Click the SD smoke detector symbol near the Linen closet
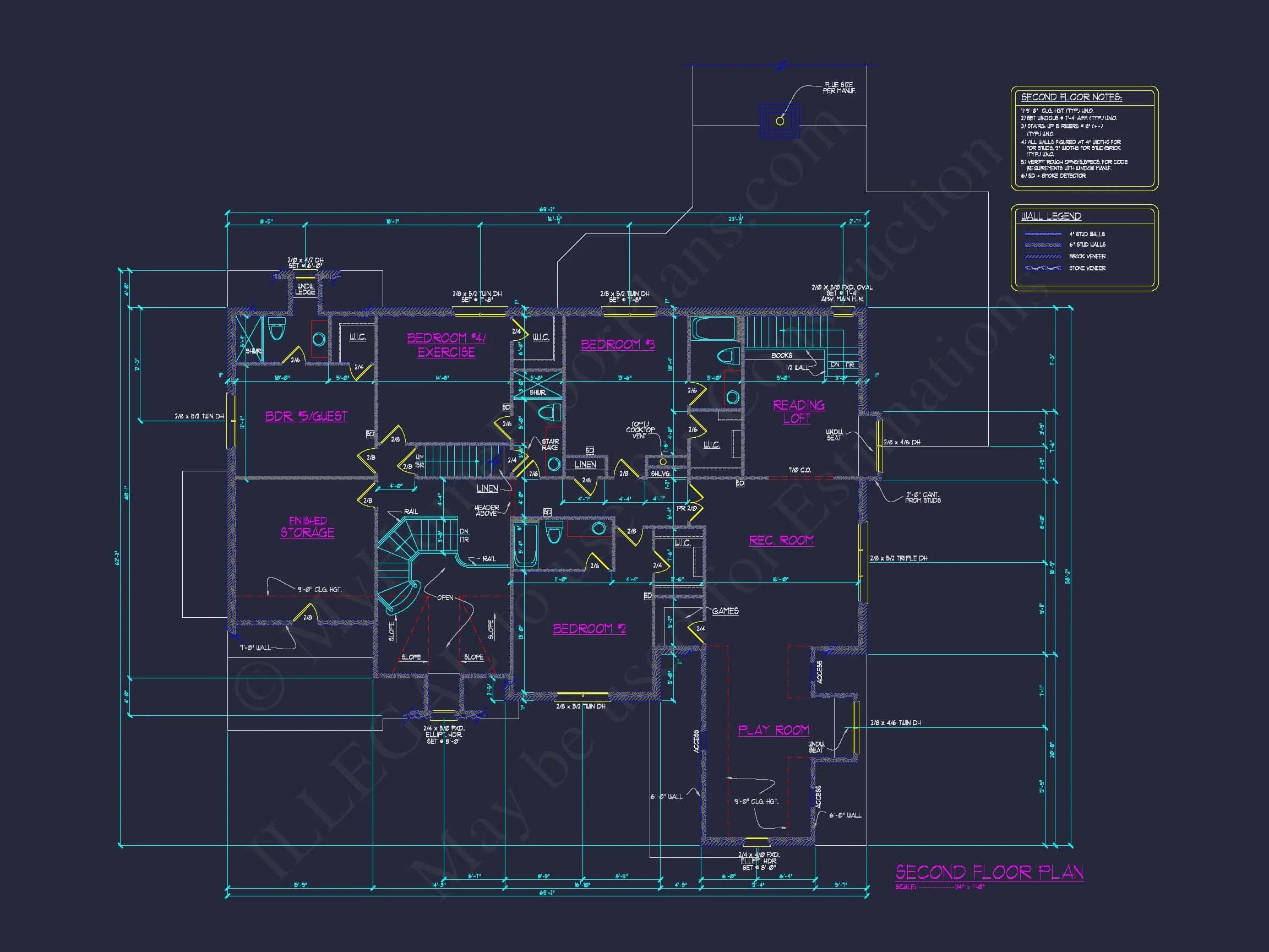The height and width of the screenshot is (952, 1269). [x=590, y=451]
